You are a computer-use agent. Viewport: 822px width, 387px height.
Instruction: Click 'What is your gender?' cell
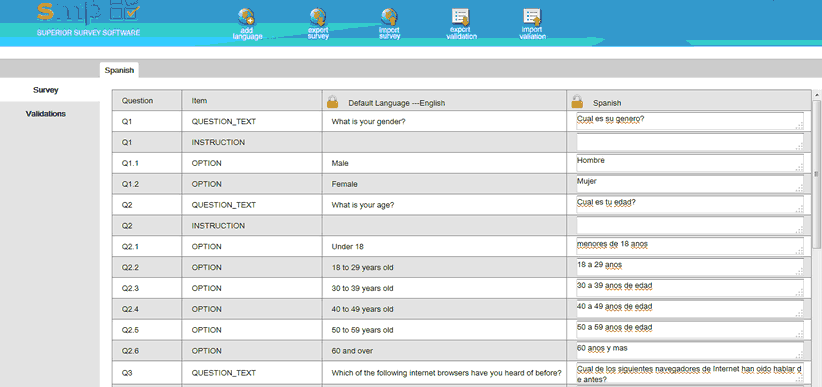coord(444,121)
